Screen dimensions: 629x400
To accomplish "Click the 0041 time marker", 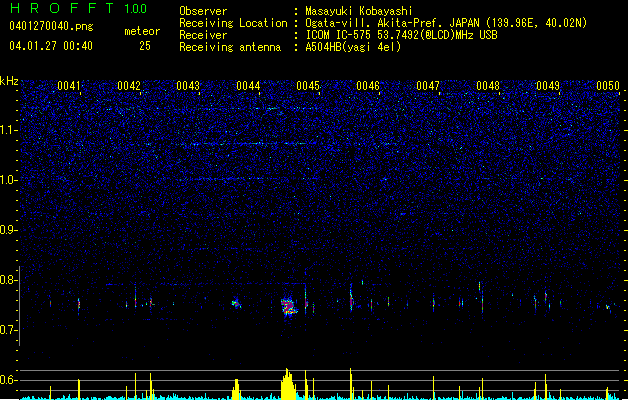I will 69,86.
